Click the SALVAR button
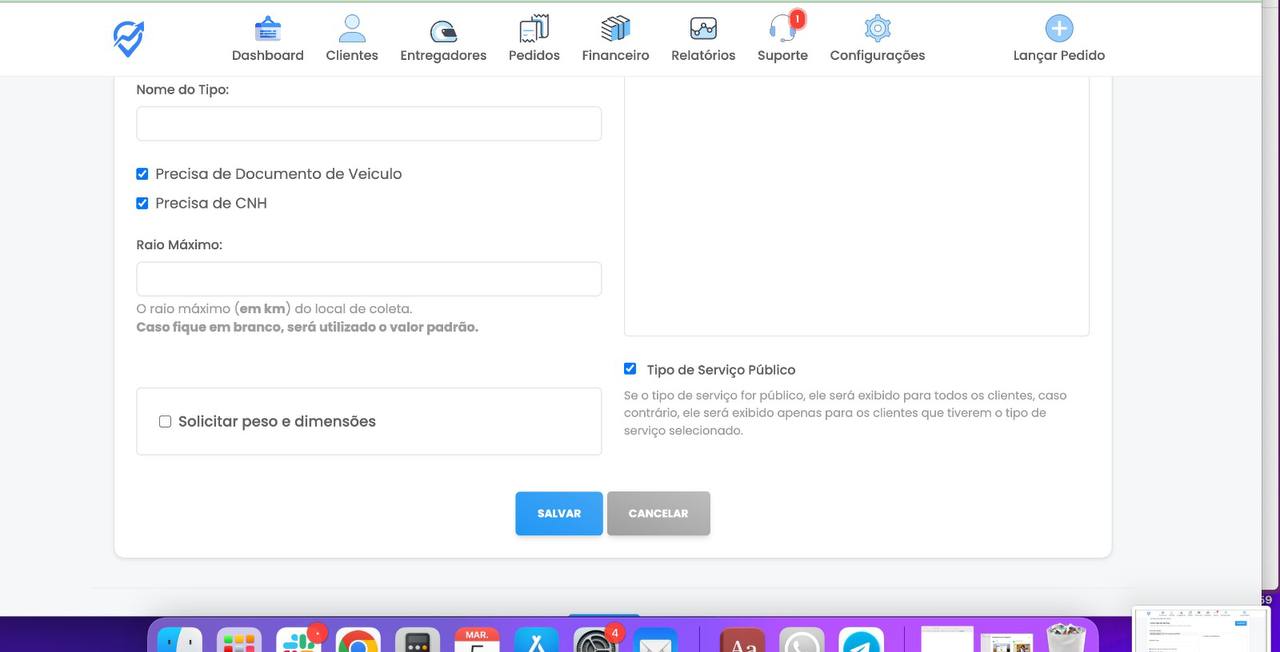Screen dimensions: 1280x652 click(x=559, y=513)
